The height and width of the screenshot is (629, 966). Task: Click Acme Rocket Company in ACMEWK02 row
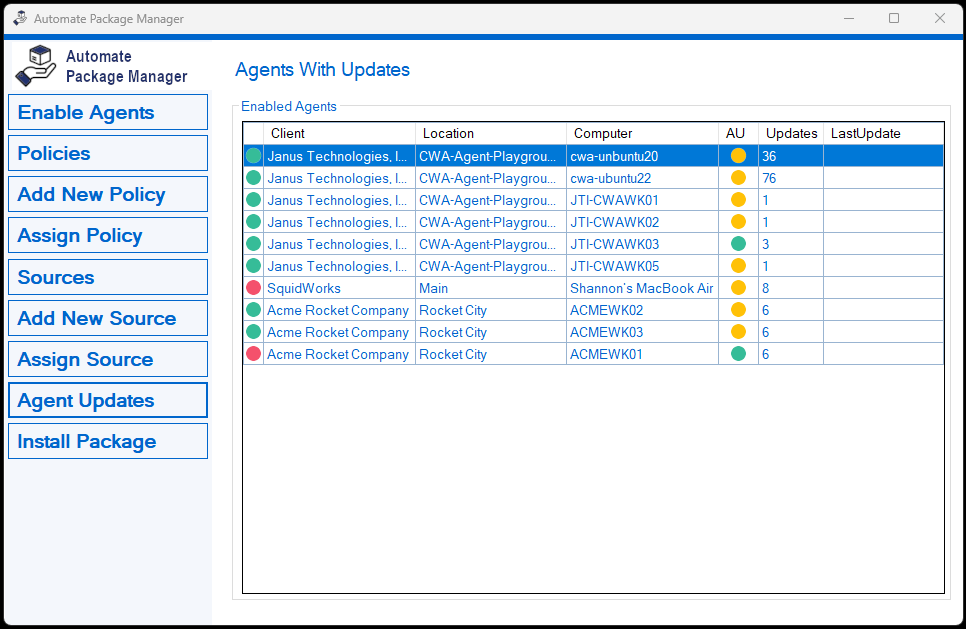[x=338, y=310]
